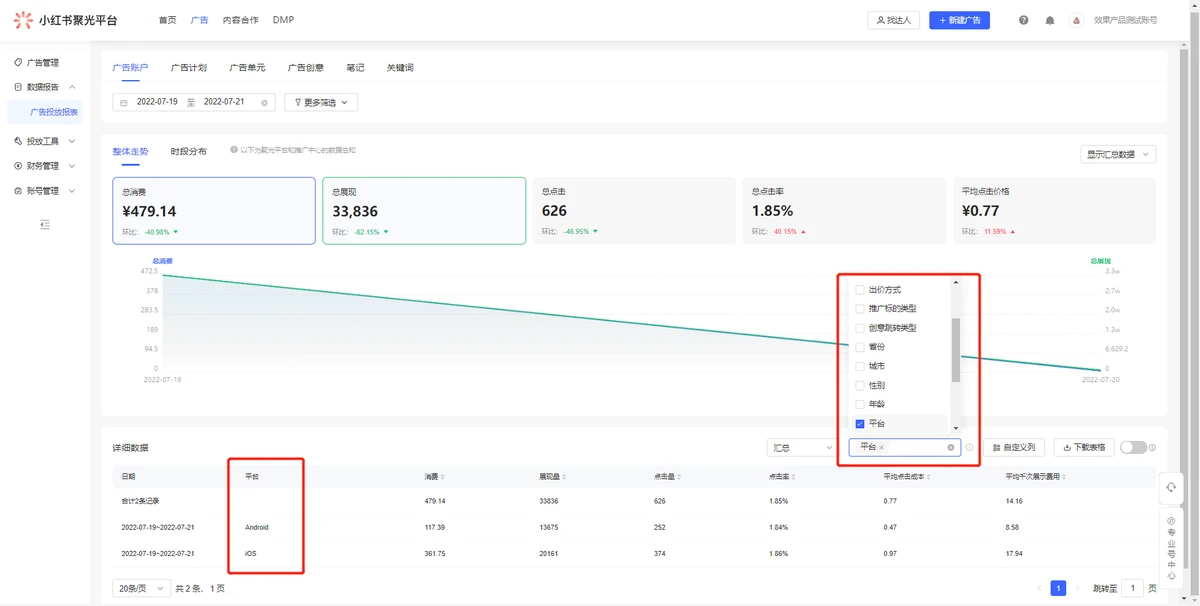Switch to the 时段分布 tab
The image size is (1200, 606).
click(188, 151)
